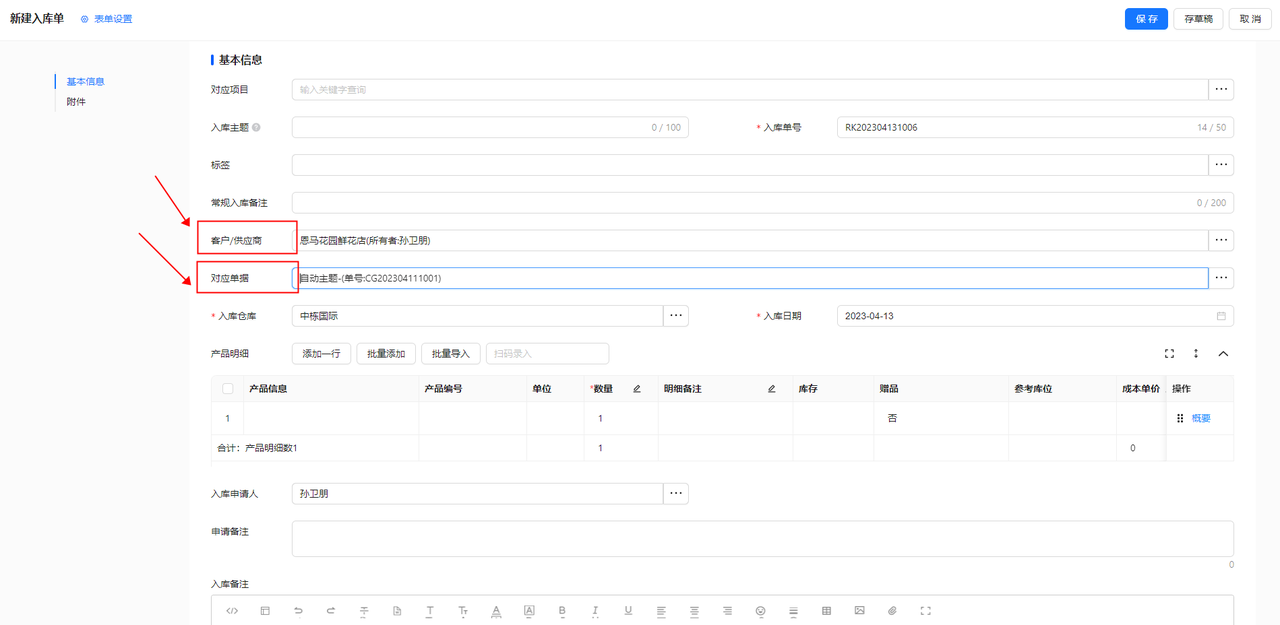Click 批量添加 button
Screen dimensions: 1280x625
click(386, 353)
